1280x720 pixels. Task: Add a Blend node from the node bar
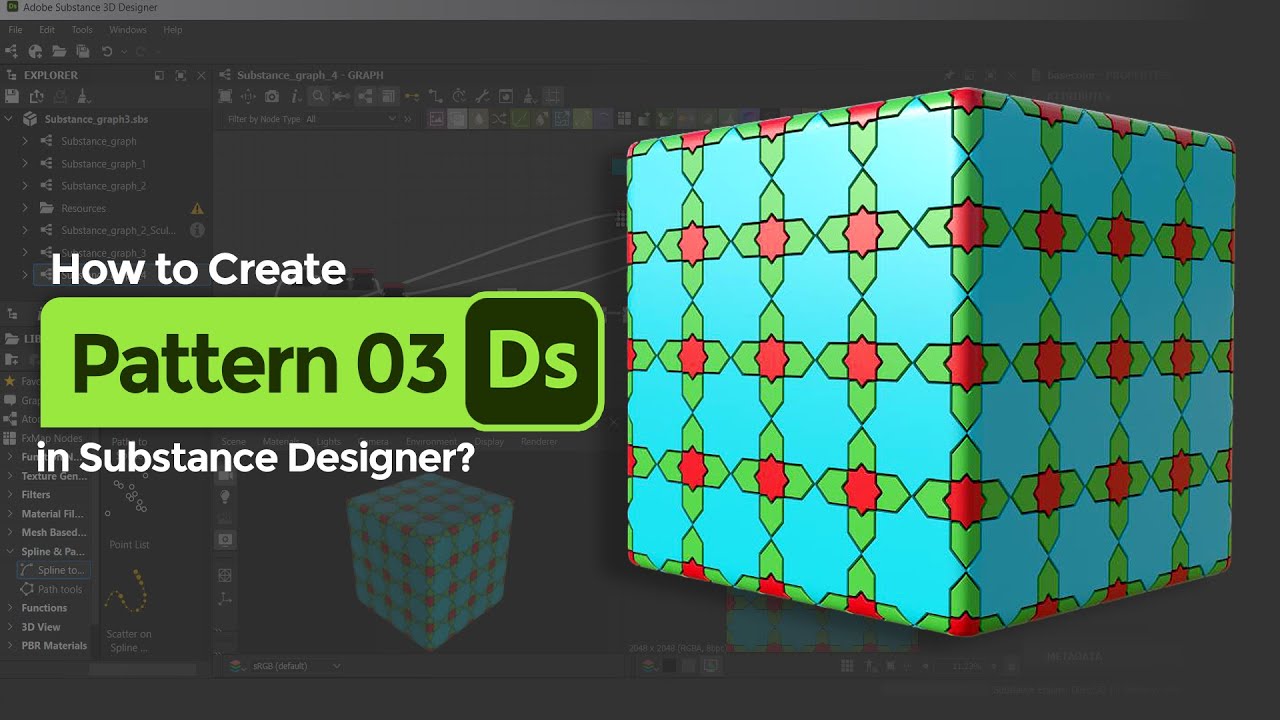click(x=457, y=118)
